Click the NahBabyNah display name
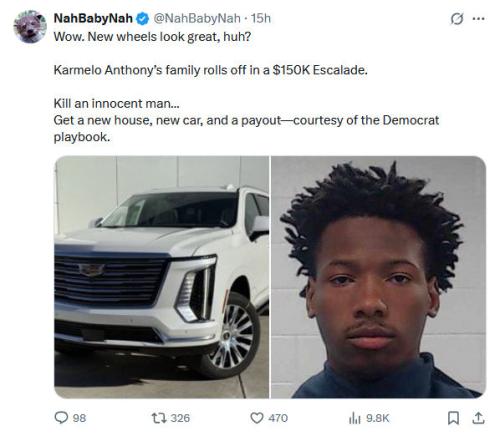Screen dimensions: 500x436 [x=93, y=18]
